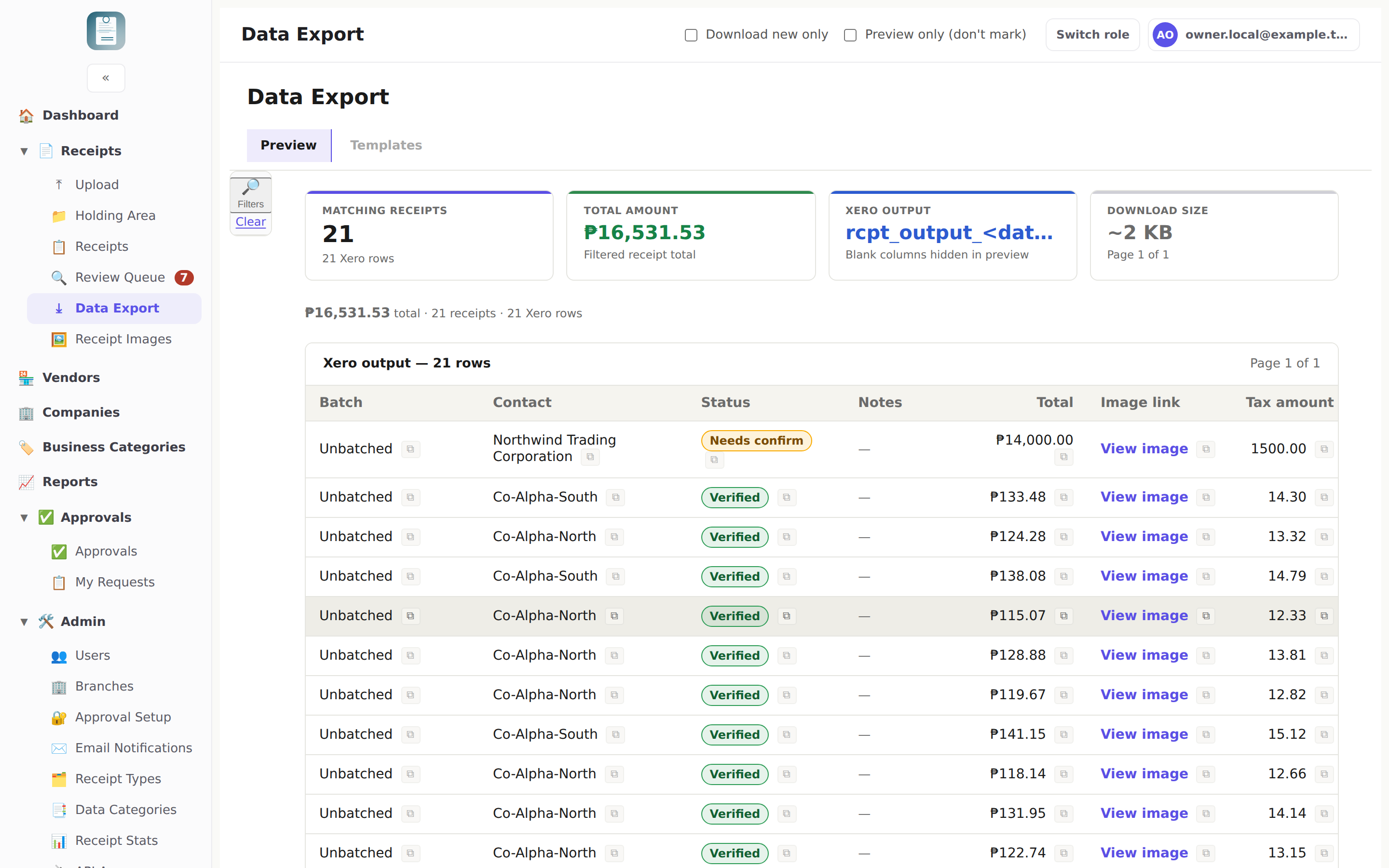Open Receipt Types in the Admin menu
The height and width of the screenshot is (868, 1389).
click(114, 779)
